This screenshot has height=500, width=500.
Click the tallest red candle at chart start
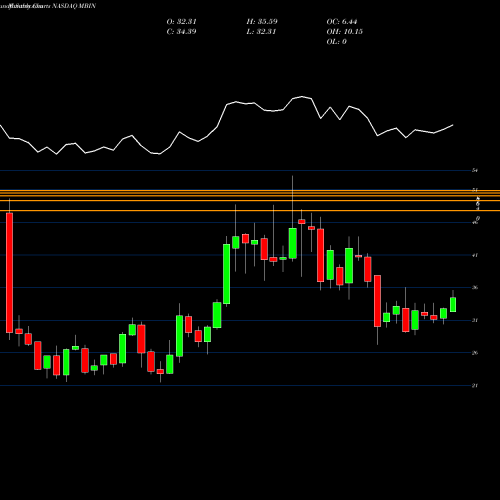point(9,273)
